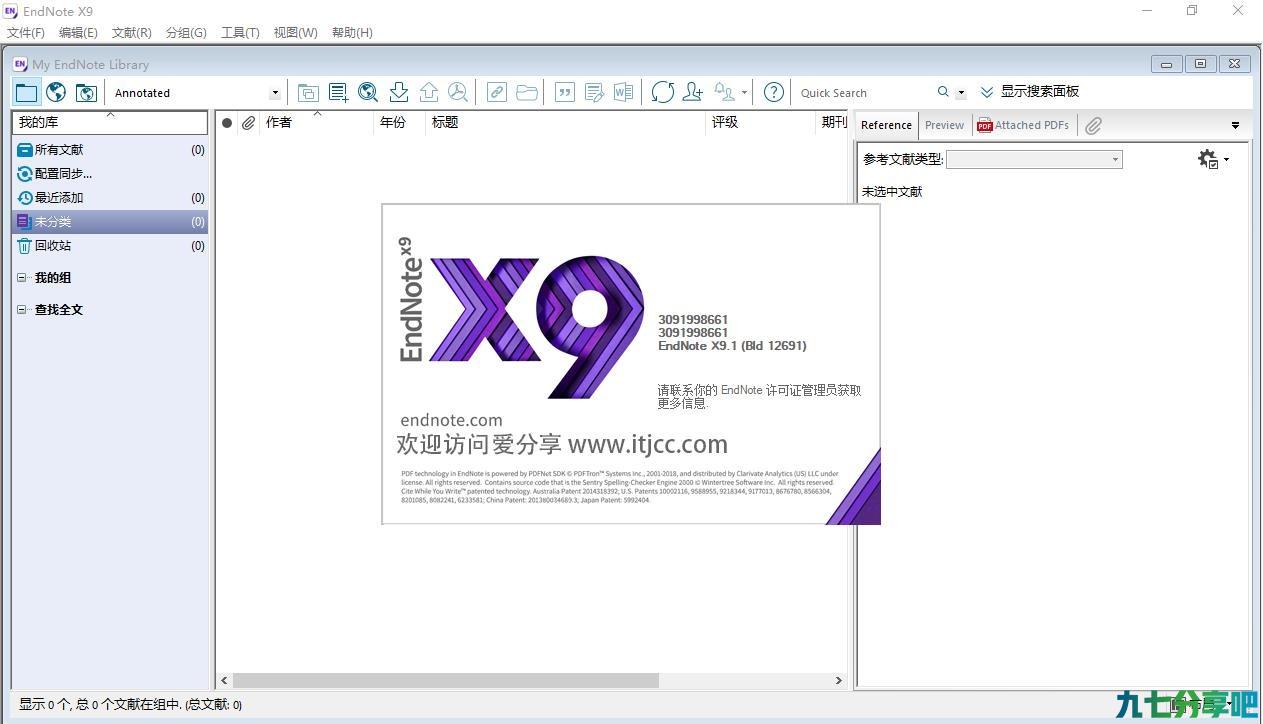The height and width of the screenshot is (724, 1263).
Task: Open Activity Feed dropdown arrow
Action: 744,93
